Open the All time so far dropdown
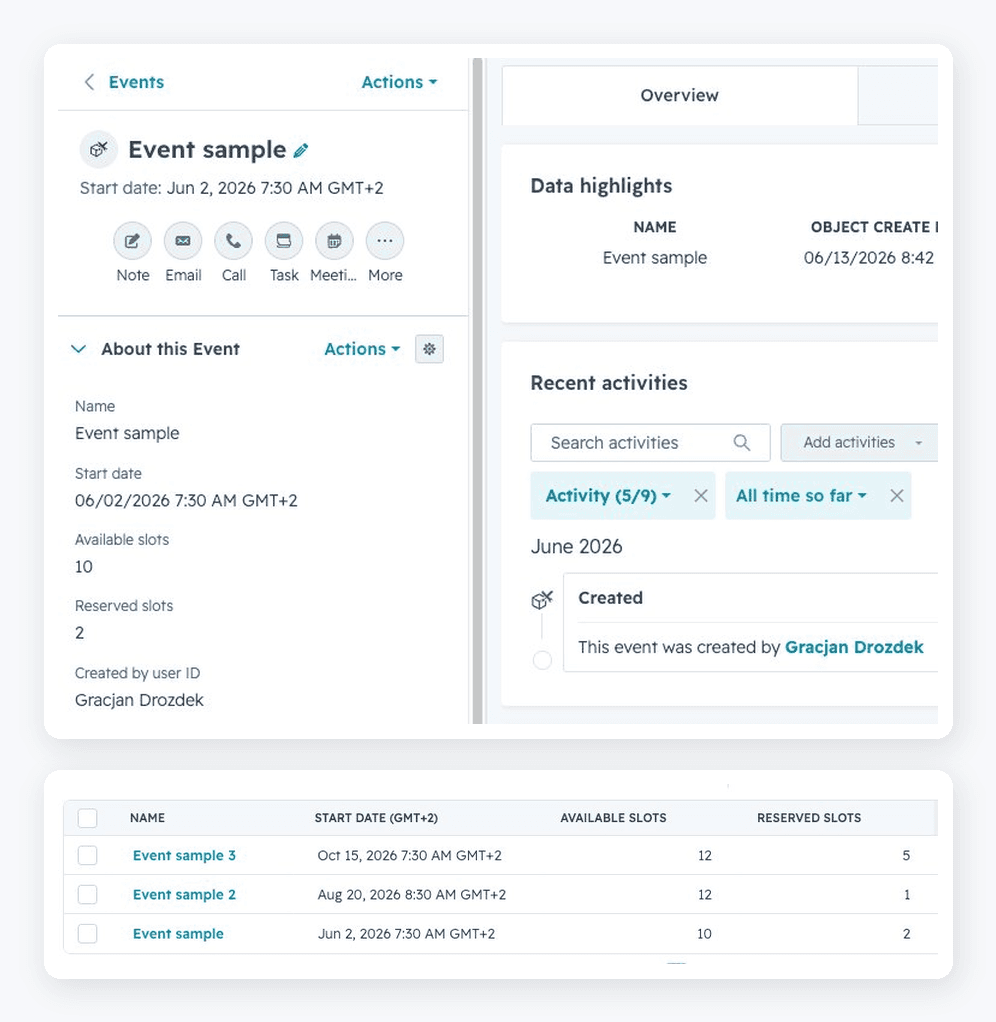This screenshot has height=1022, width=996. pyautogui.click(x=801, y=496)
